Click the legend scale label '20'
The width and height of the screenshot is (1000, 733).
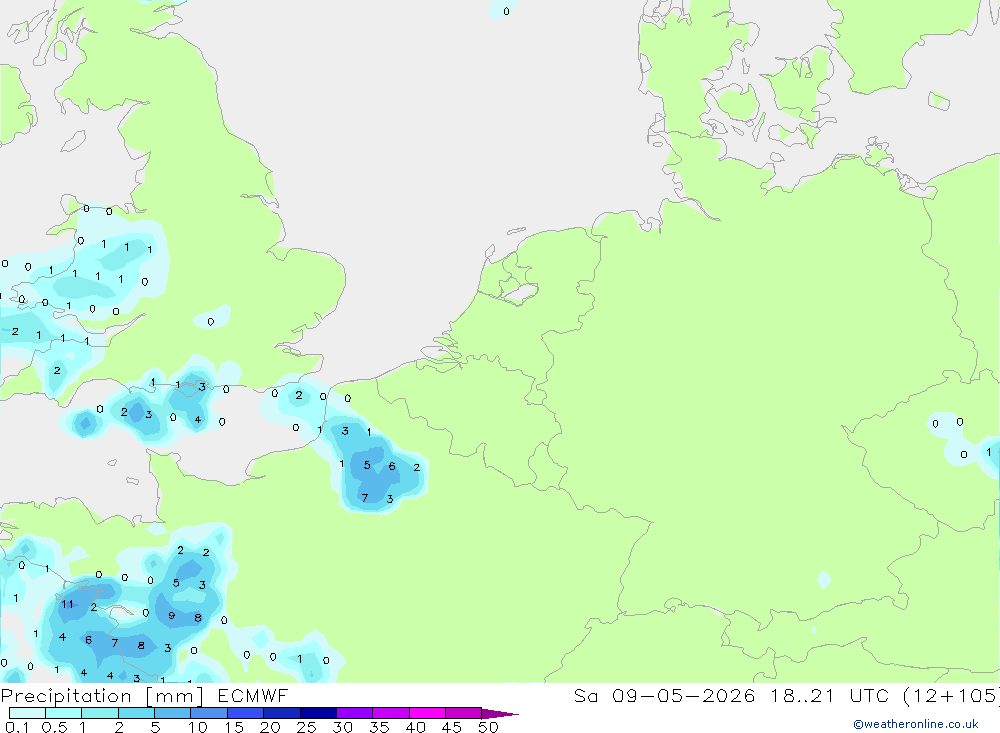click(x=270, y=727)
